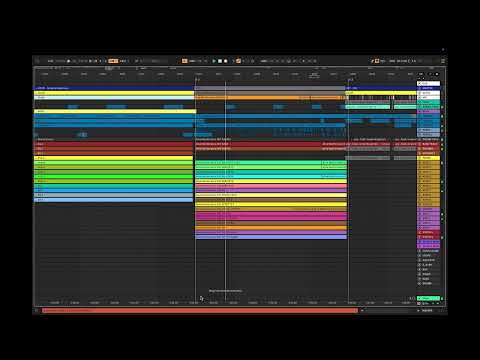The image size is (480, 360).
Task: Select the dark blue group track header
Action: [x=429, y=88]
